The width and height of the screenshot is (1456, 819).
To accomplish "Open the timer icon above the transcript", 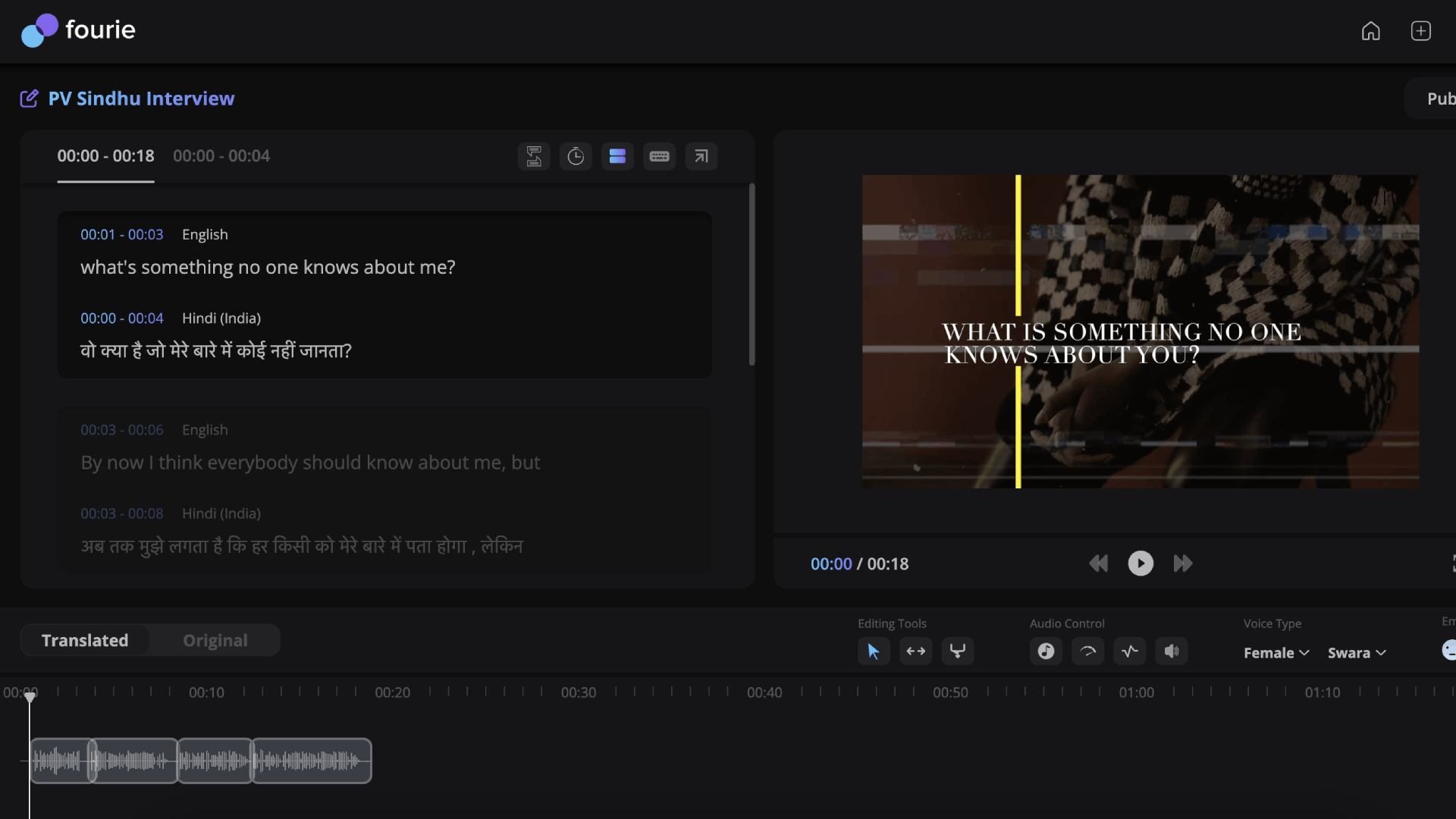I will 576,156.
